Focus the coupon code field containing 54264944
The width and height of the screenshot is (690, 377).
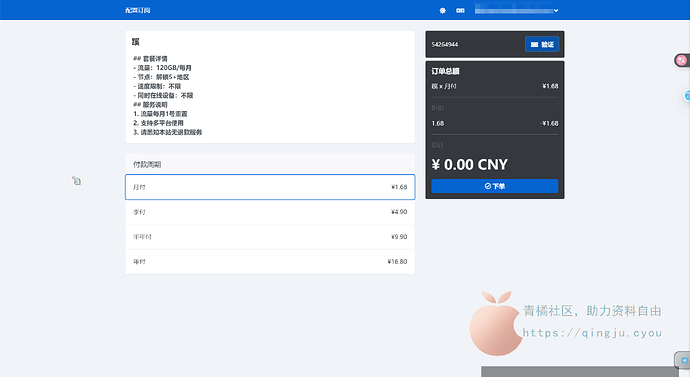click(477, 44)
